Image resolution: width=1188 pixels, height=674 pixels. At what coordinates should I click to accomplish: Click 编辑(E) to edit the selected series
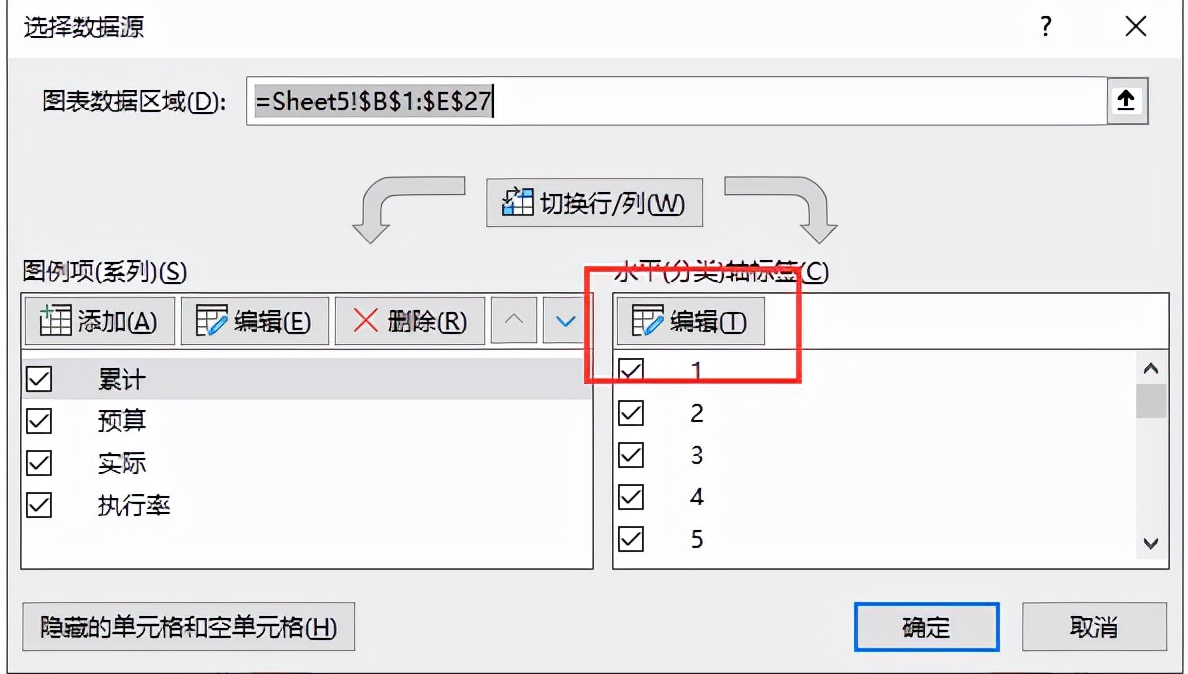click(255, 321)
